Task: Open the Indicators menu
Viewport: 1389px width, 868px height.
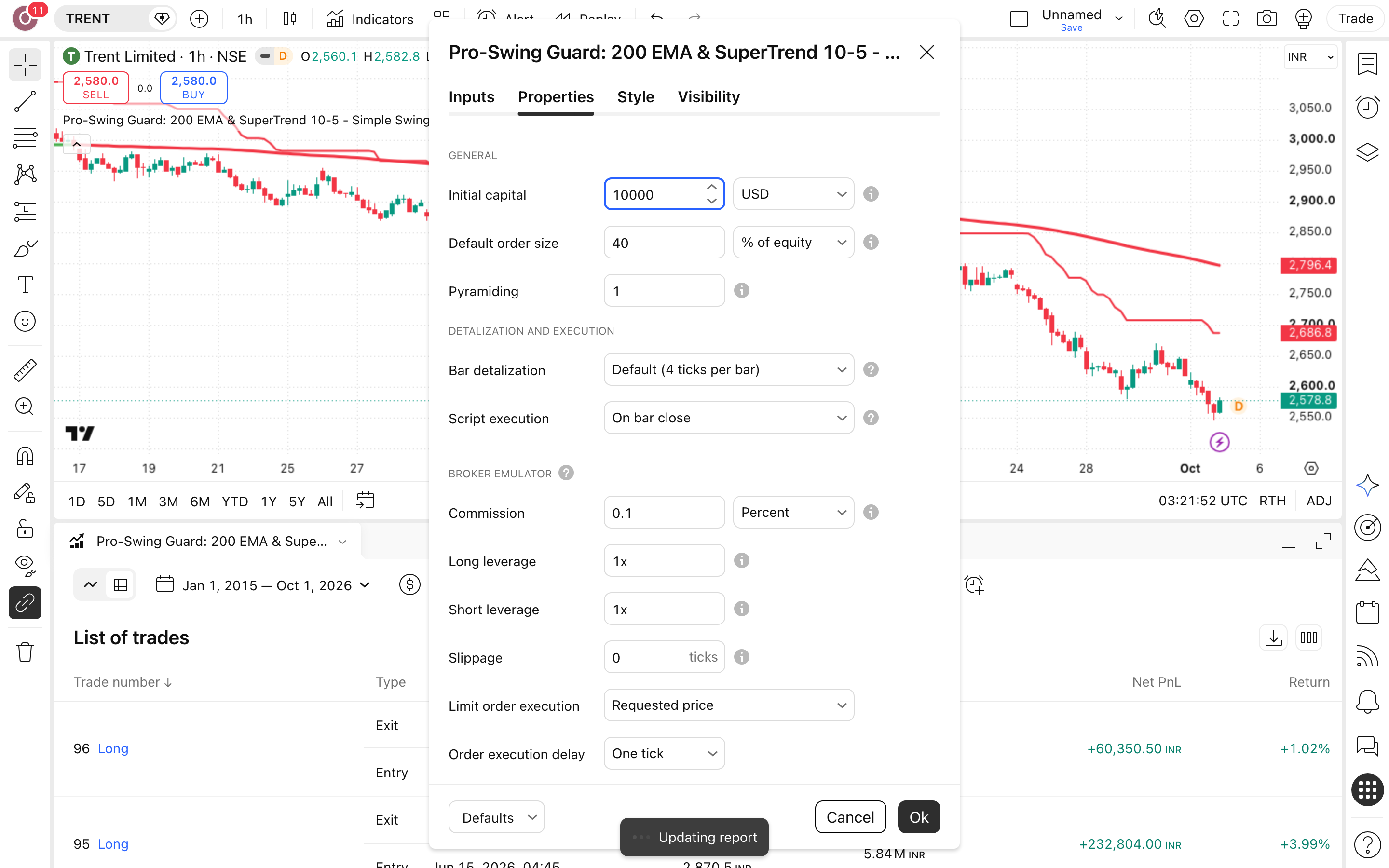Action: (x=370, y=19)
